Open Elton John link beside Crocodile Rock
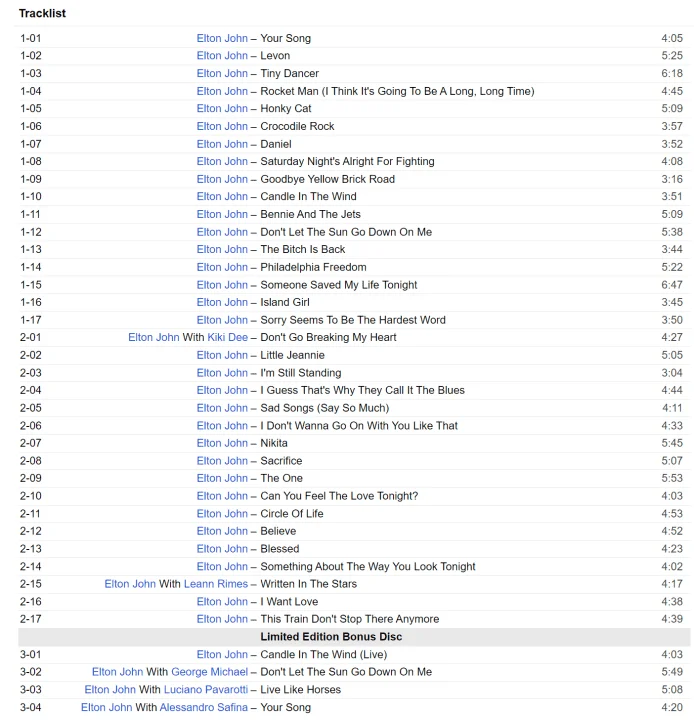Image resolution: width=694 pixels, height=720 pixels. 222,126
